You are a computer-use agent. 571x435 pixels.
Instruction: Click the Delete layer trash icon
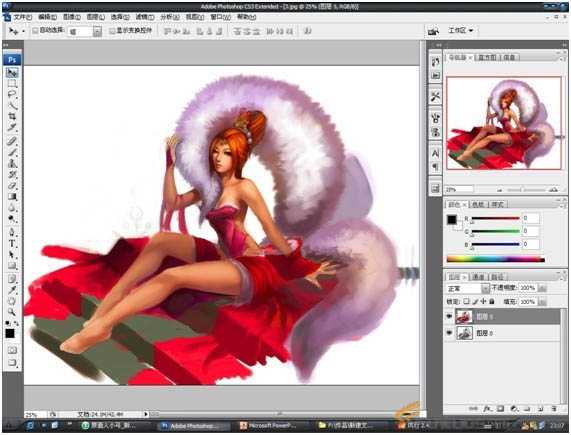point(554,408)
